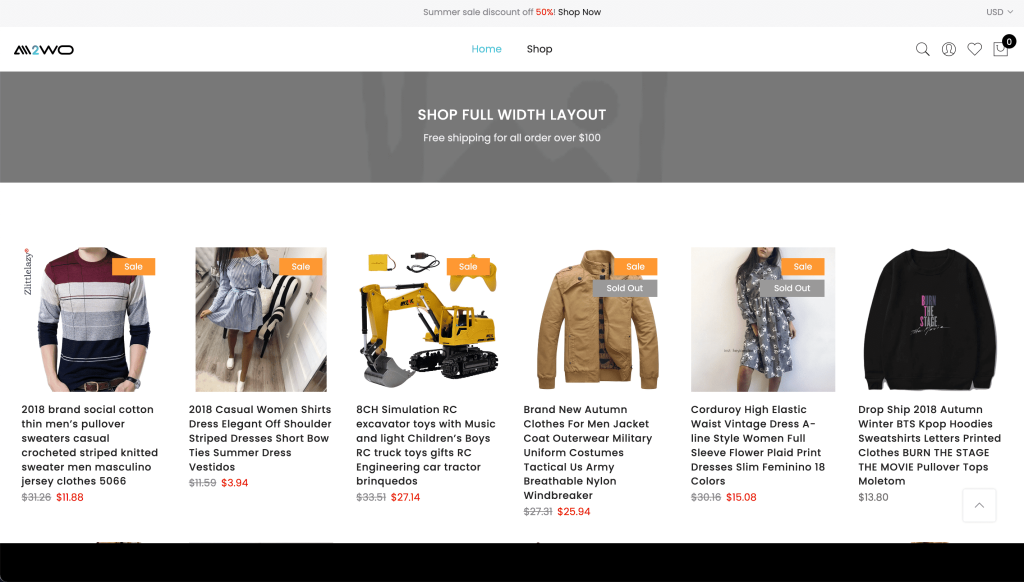Open the yellow RC excavator image
1024x582 pixels.
coord(428,319)
